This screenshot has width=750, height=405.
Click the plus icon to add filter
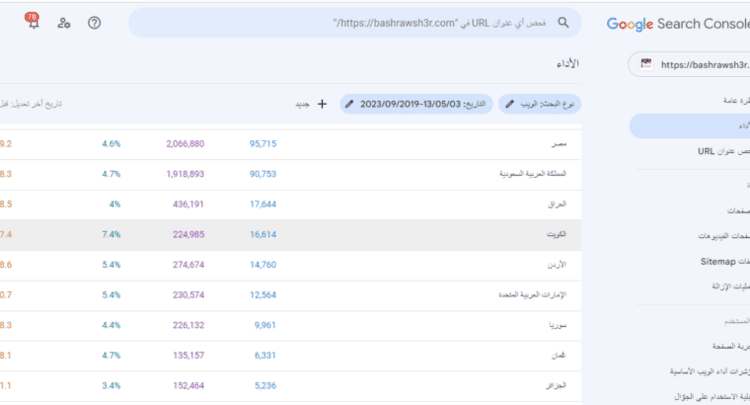point(322,104)
